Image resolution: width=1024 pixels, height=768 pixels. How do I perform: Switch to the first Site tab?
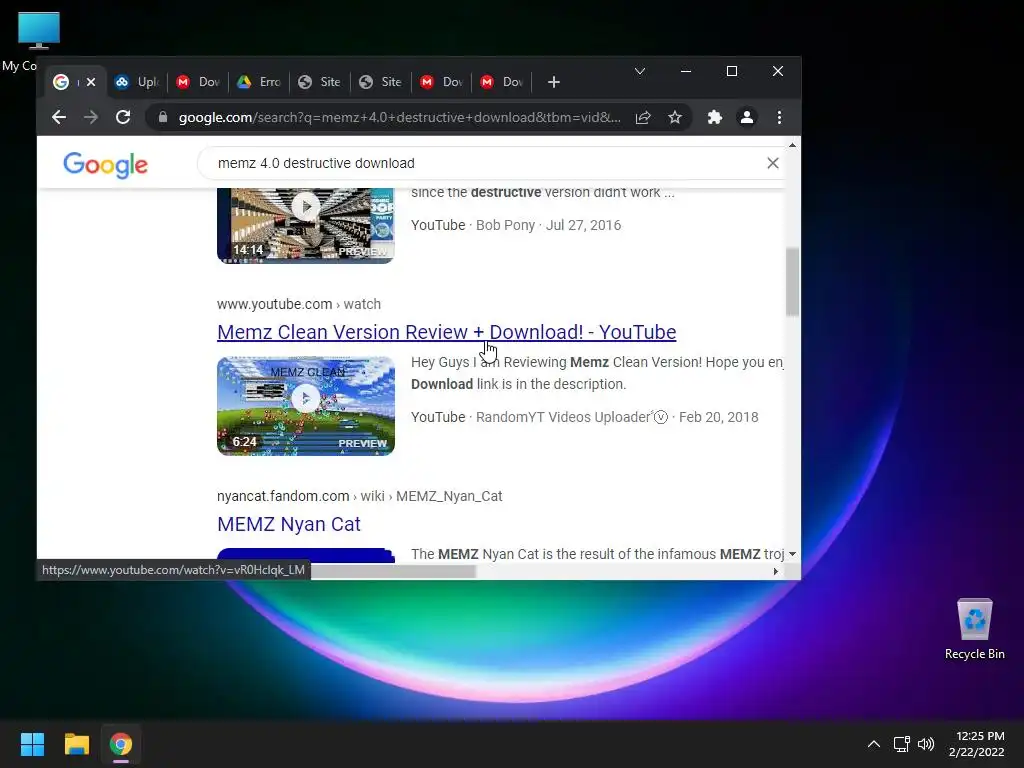319,82
